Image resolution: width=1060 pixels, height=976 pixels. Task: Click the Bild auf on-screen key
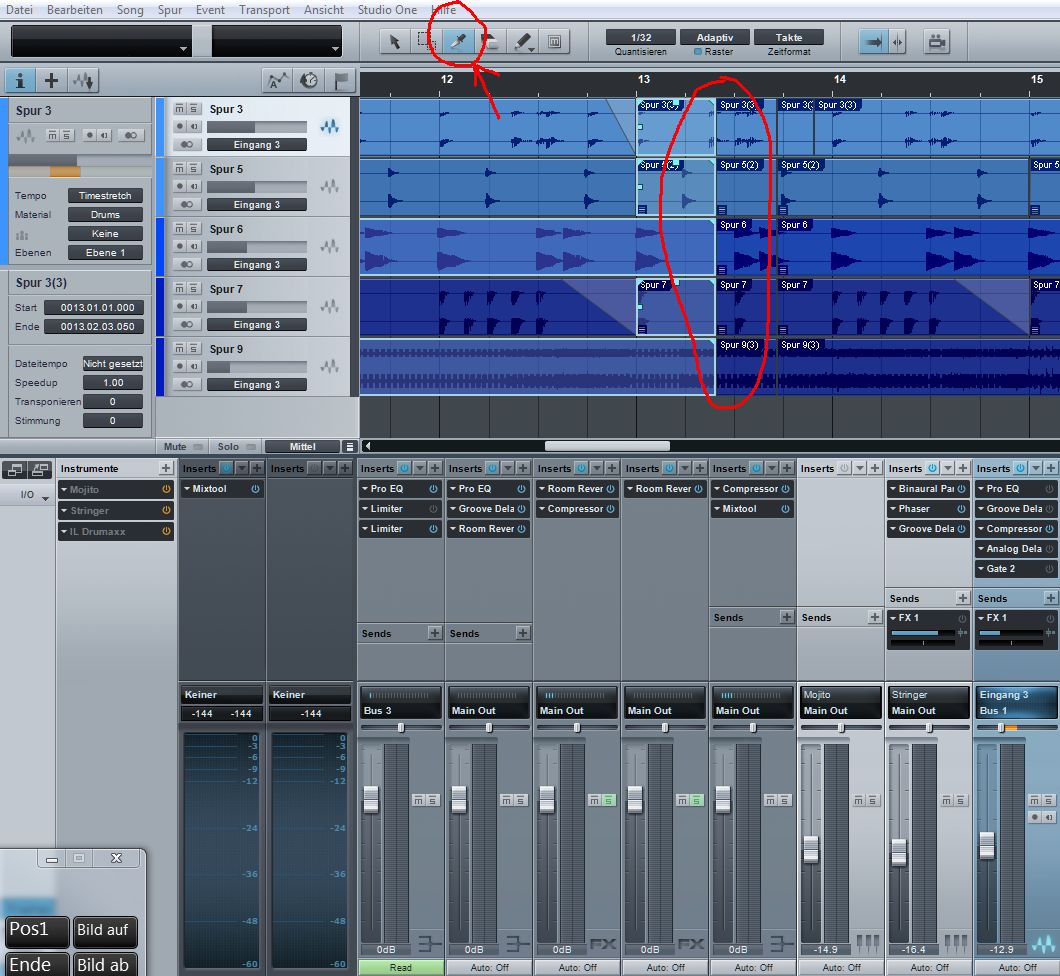(x=103, y=931)
